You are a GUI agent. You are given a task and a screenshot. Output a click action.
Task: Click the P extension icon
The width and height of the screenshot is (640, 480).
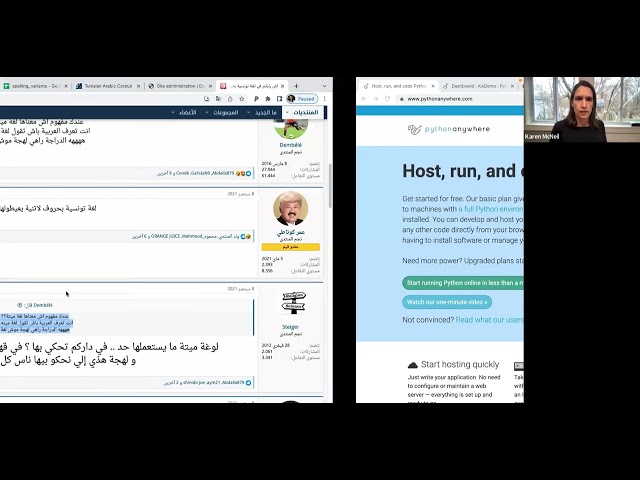256,99
